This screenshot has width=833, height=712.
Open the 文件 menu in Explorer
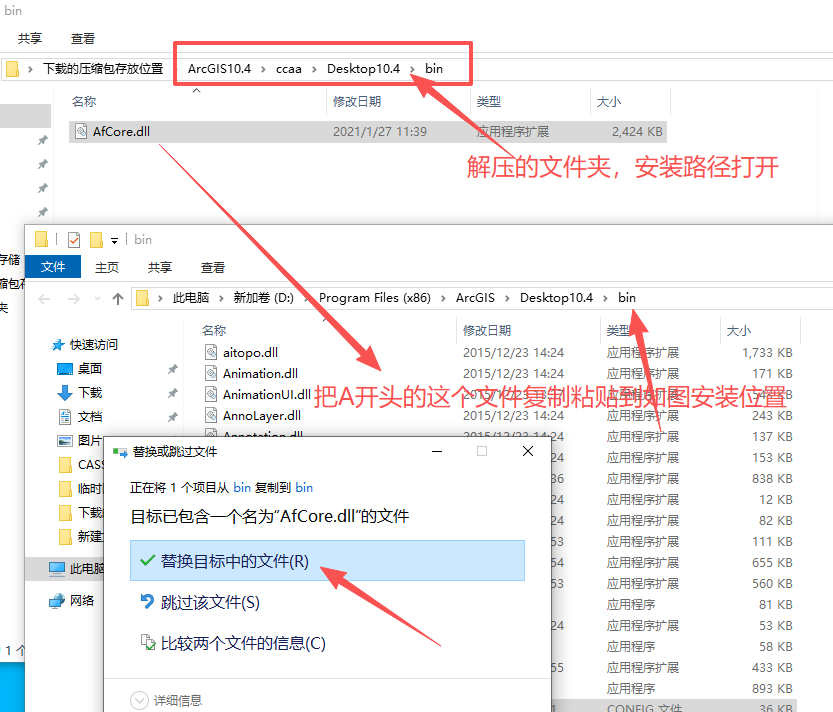click(x=53, y=267)
